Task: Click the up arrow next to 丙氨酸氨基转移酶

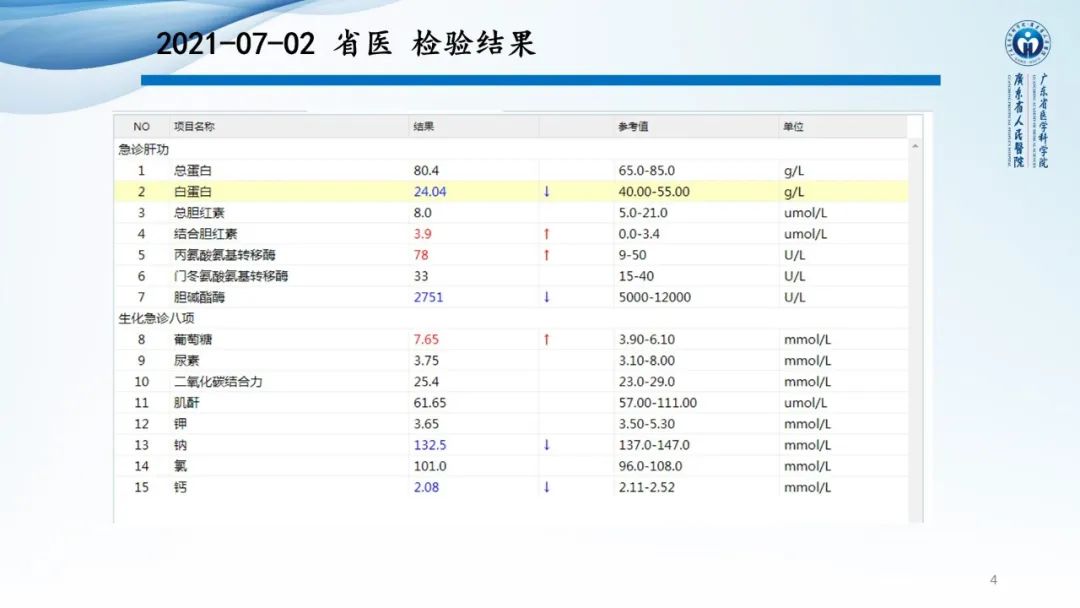Action: tap(546, 254)
